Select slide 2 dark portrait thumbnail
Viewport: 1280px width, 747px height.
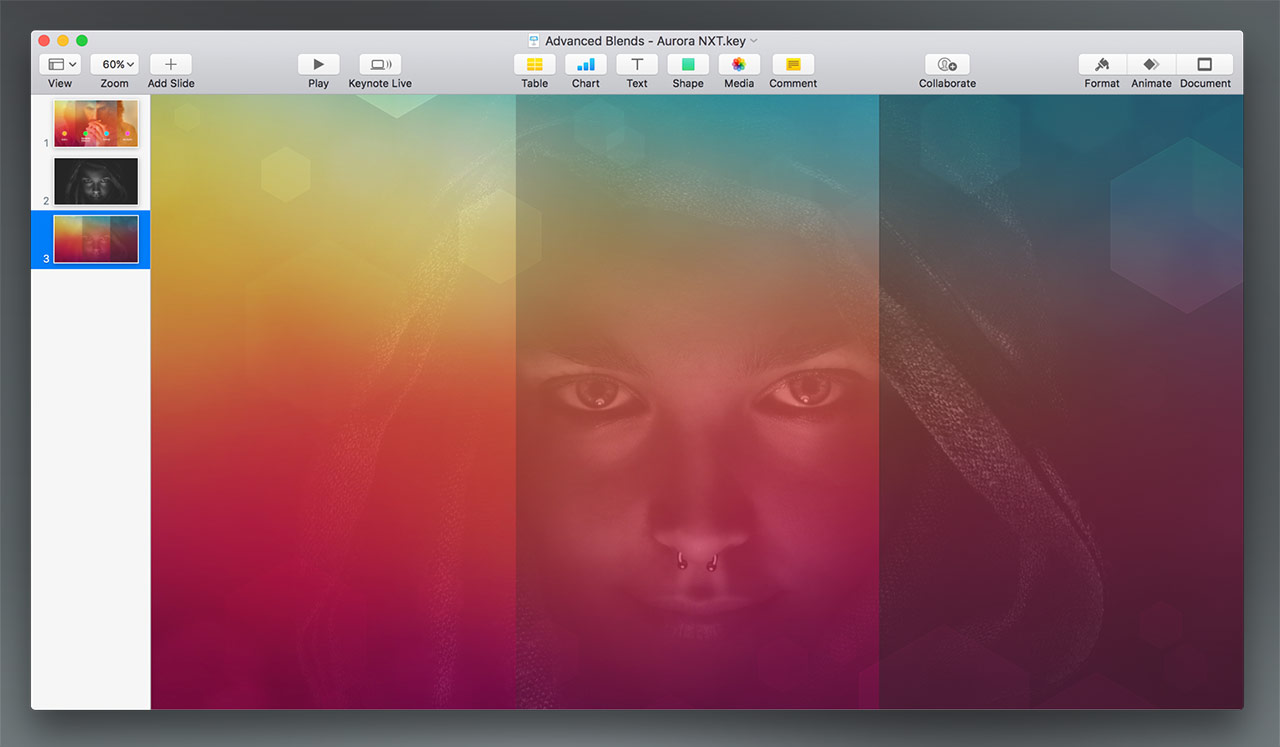pos(96,181)
